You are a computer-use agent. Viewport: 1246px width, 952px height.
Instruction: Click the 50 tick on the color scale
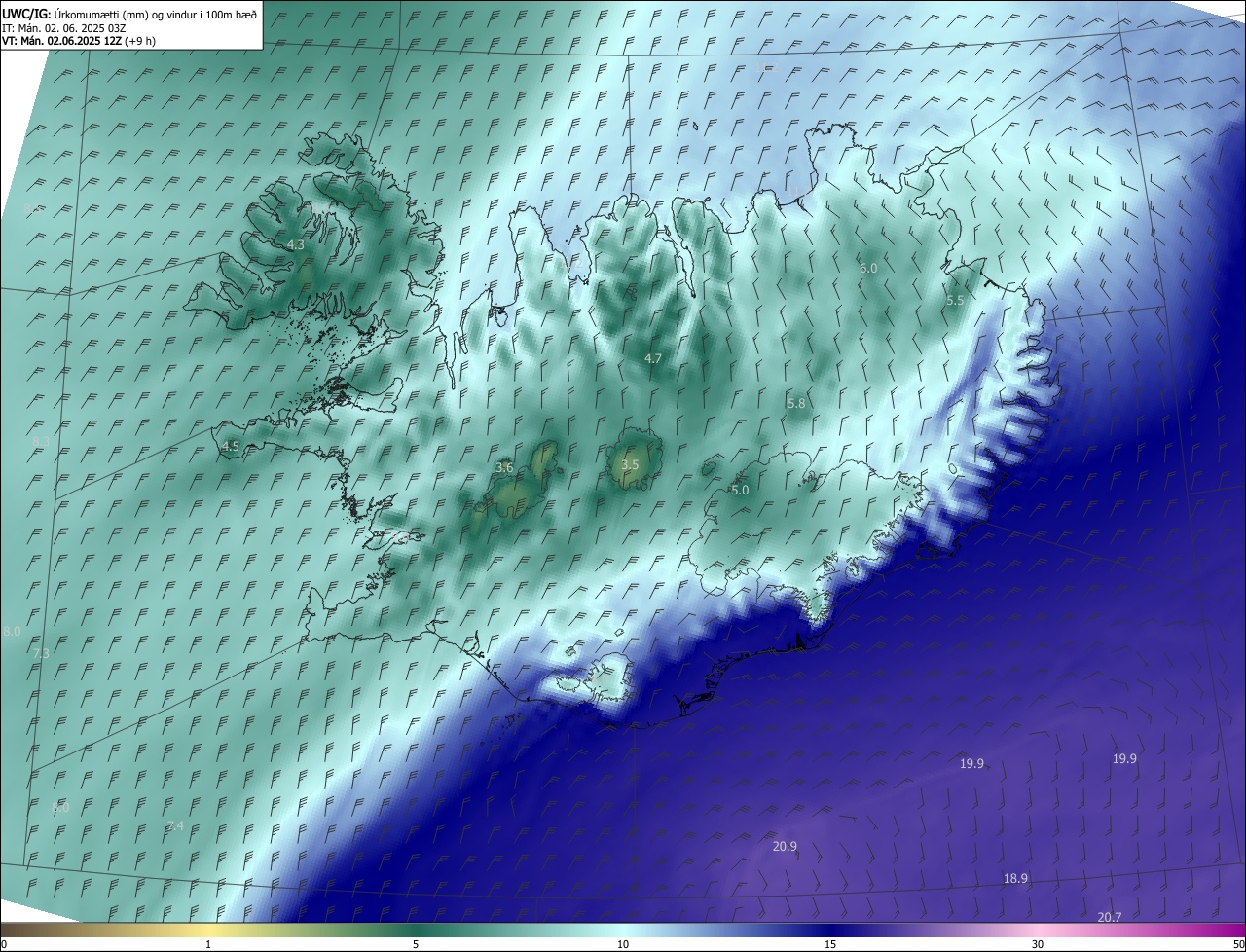[x=1238, y=944]
